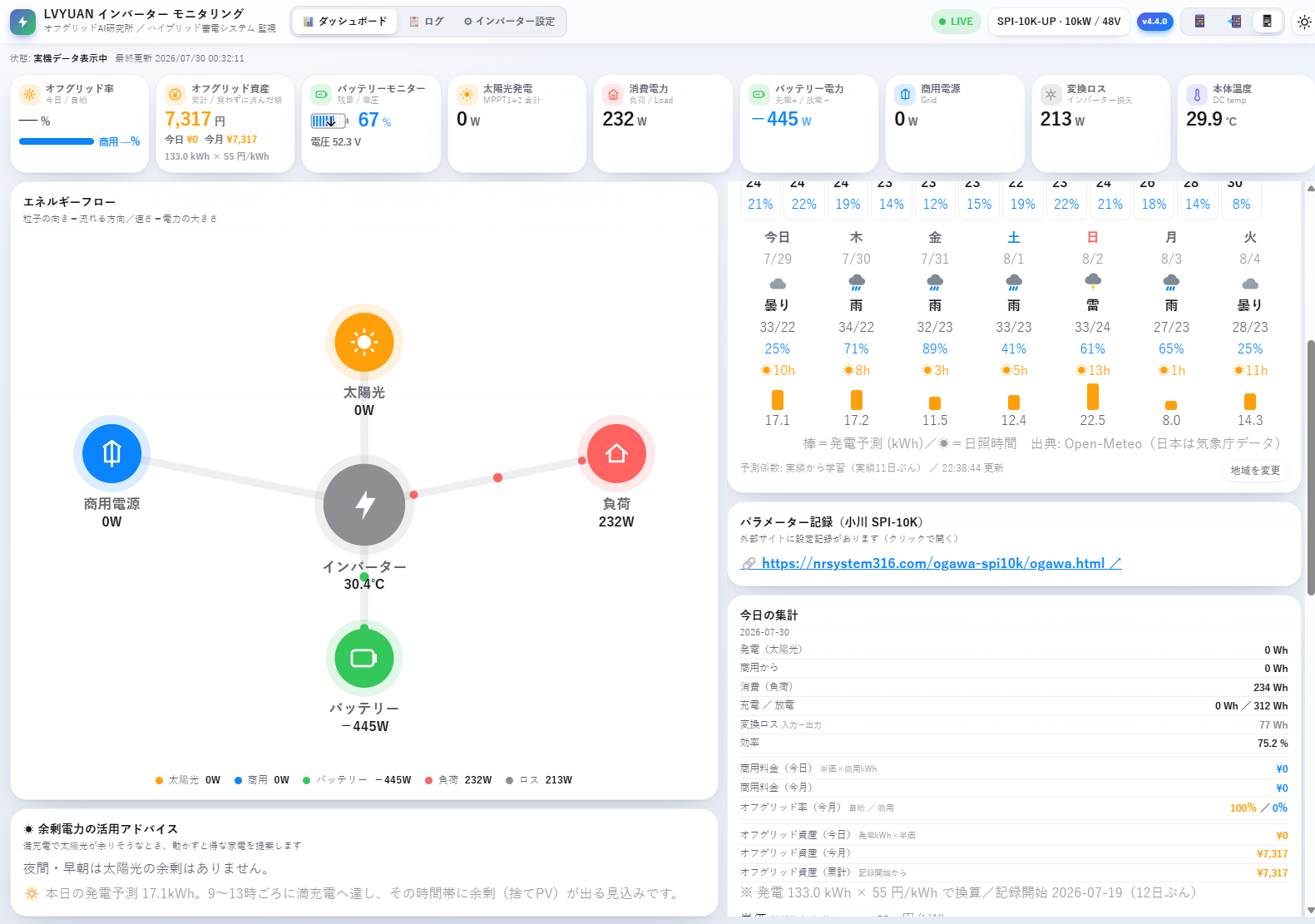This screenshot has width=1315, height=924.
Task: Click the LVYUAN lightning bolt logo
Action: pos(22,22)
